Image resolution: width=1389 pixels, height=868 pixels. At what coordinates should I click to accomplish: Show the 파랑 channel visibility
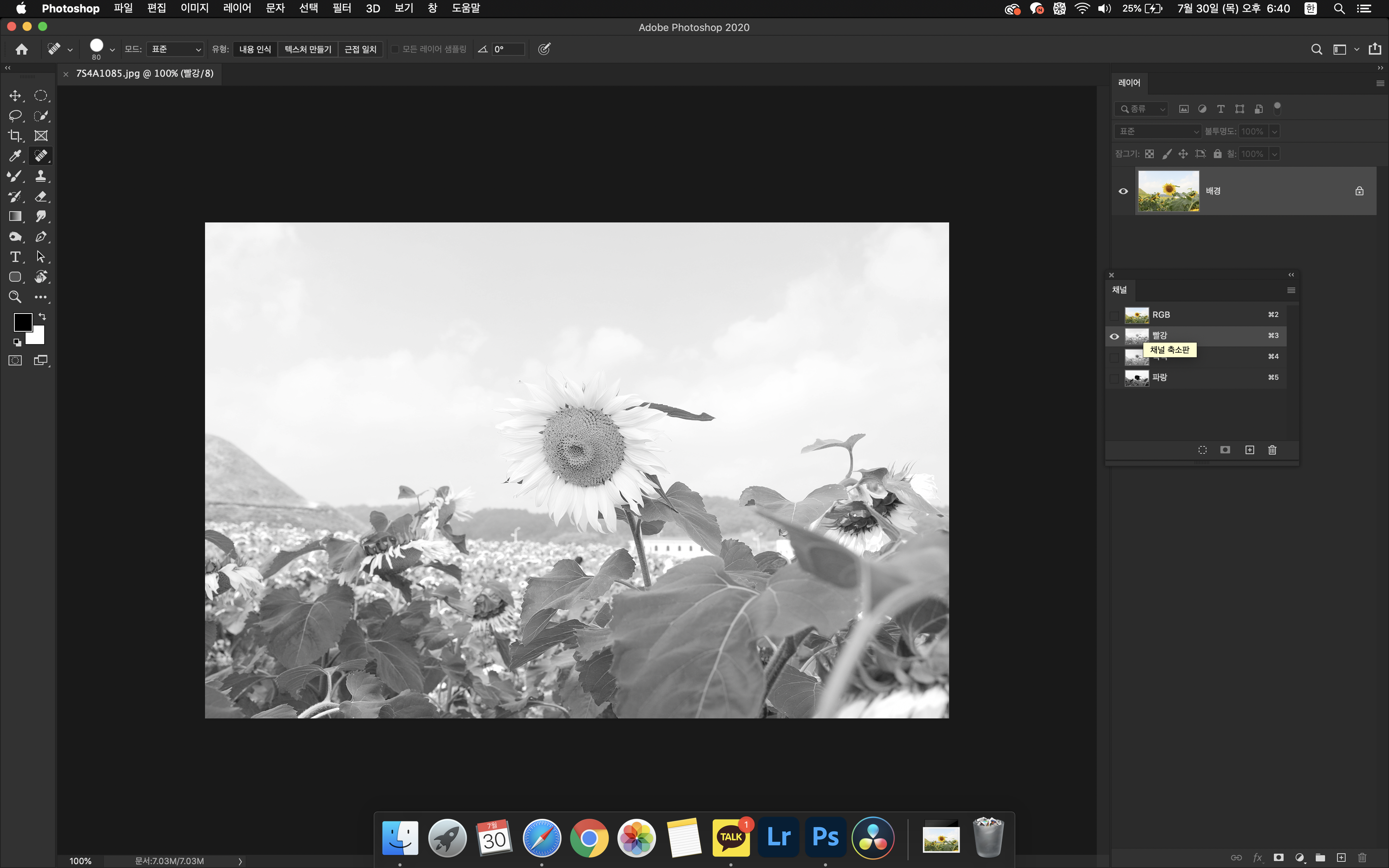point(1114,378)
